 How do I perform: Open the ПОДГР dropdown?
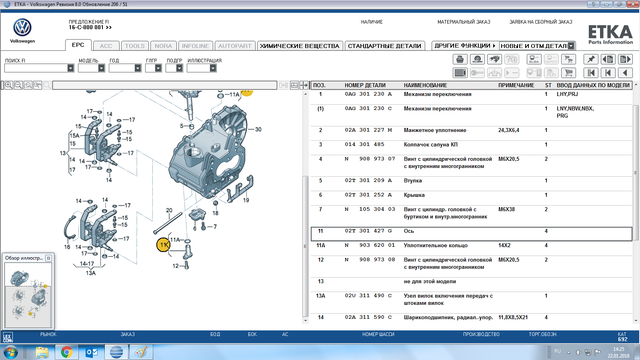point(180,68)
